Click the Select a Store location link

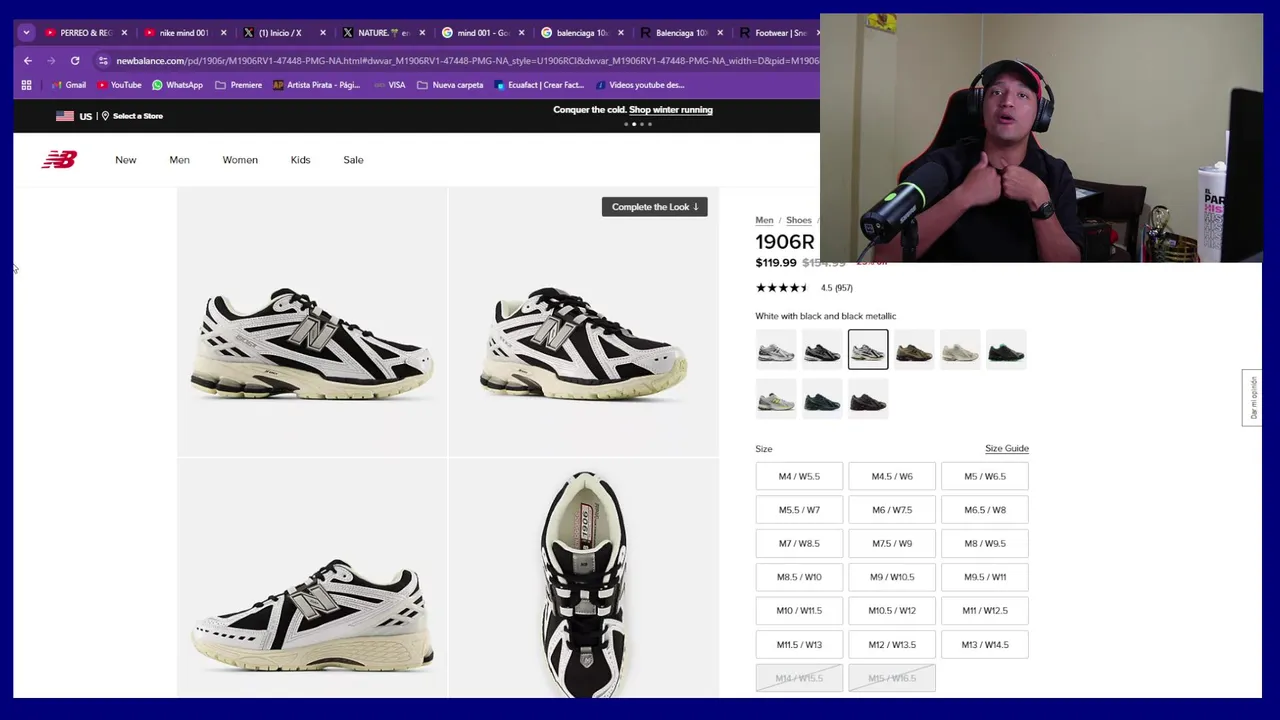[x=132, y=116]
